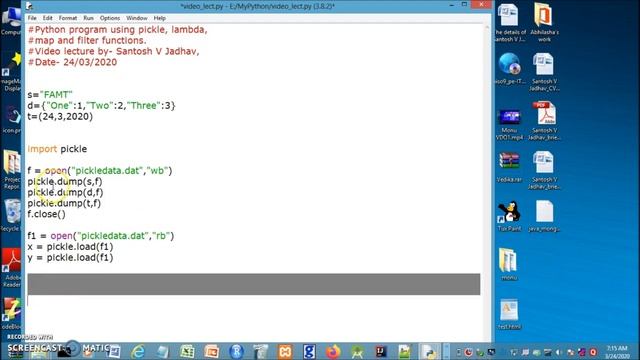The image size is (640, 360).
Task: Click the blue 'g' taskbar icon
Action: [x=309, y=351]
